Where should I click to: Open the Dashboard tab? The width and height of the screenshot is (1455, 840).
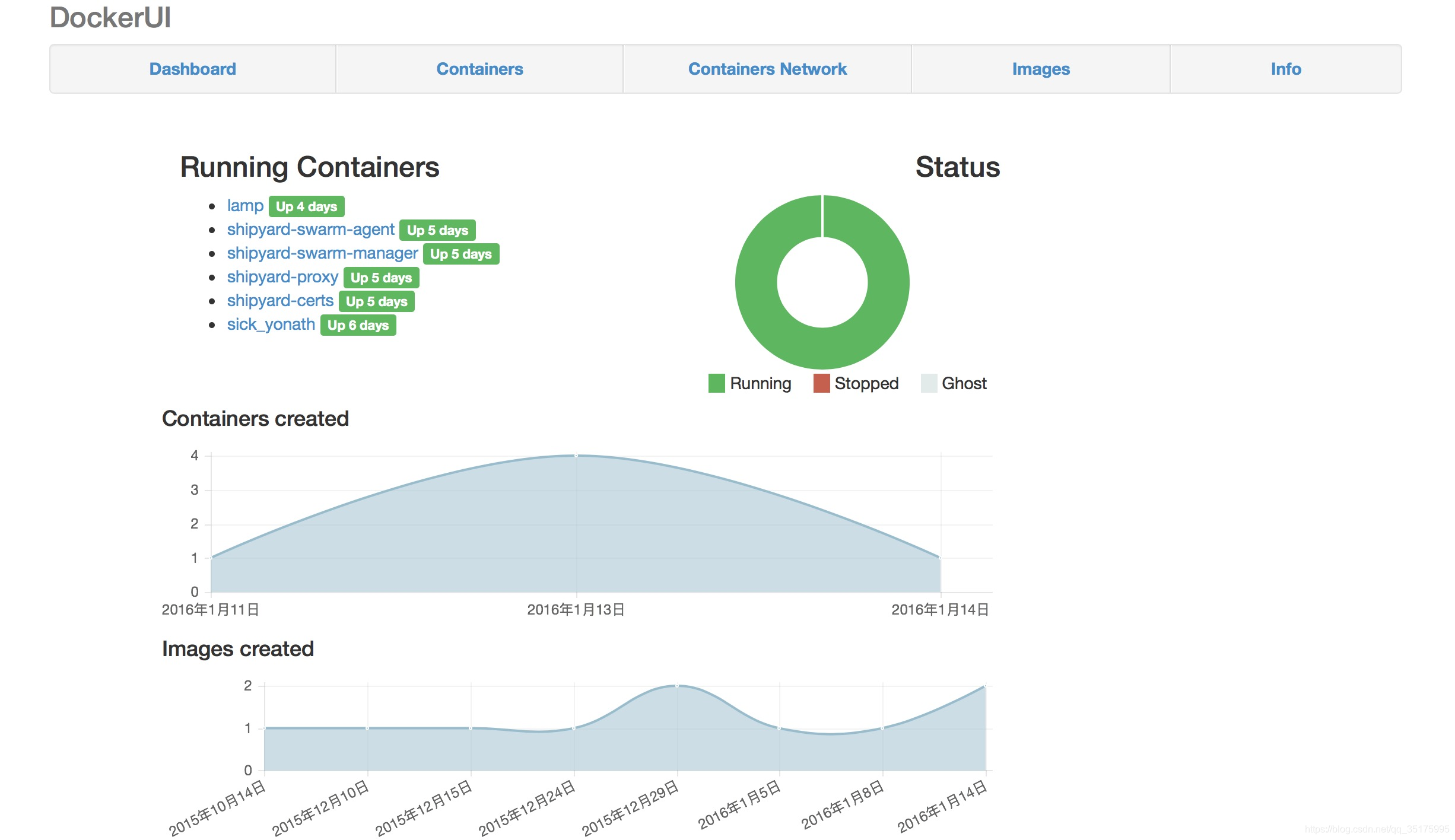[192, 69]
